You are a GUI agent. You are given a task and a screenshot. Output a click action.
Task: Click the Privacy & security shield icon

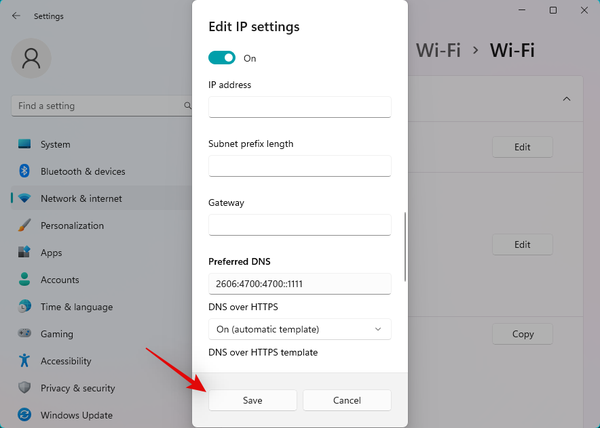(24, 387)
